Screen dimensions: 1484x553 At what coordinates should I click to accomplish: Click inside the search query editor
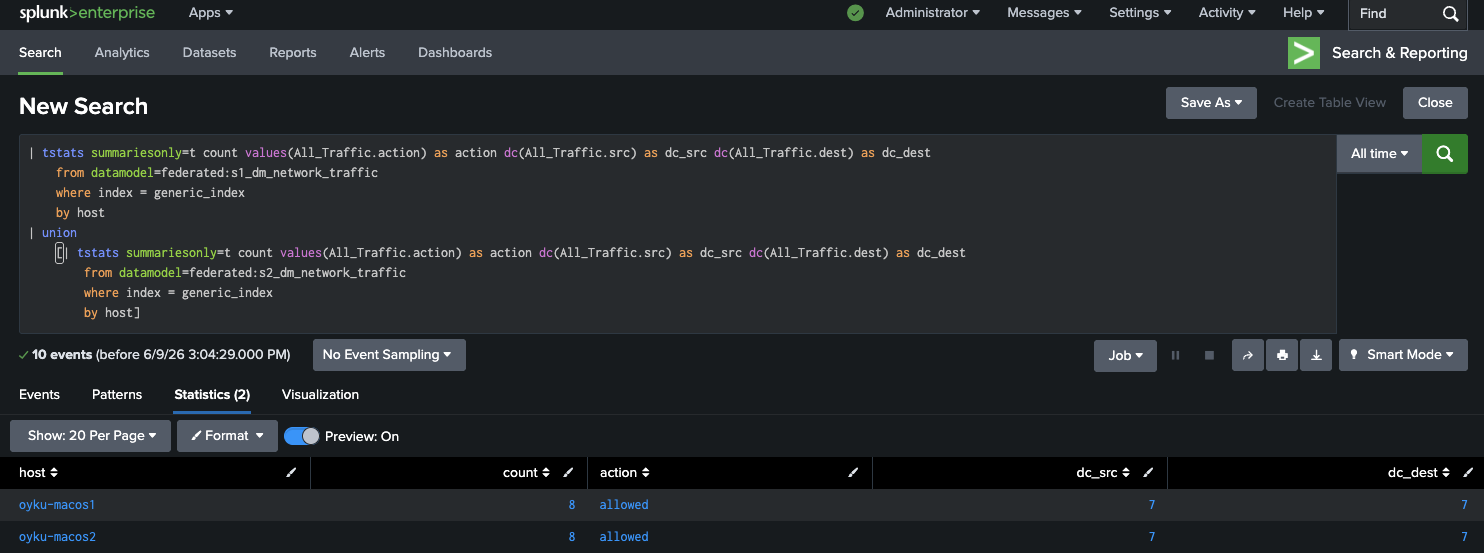[x=678, y=233]
